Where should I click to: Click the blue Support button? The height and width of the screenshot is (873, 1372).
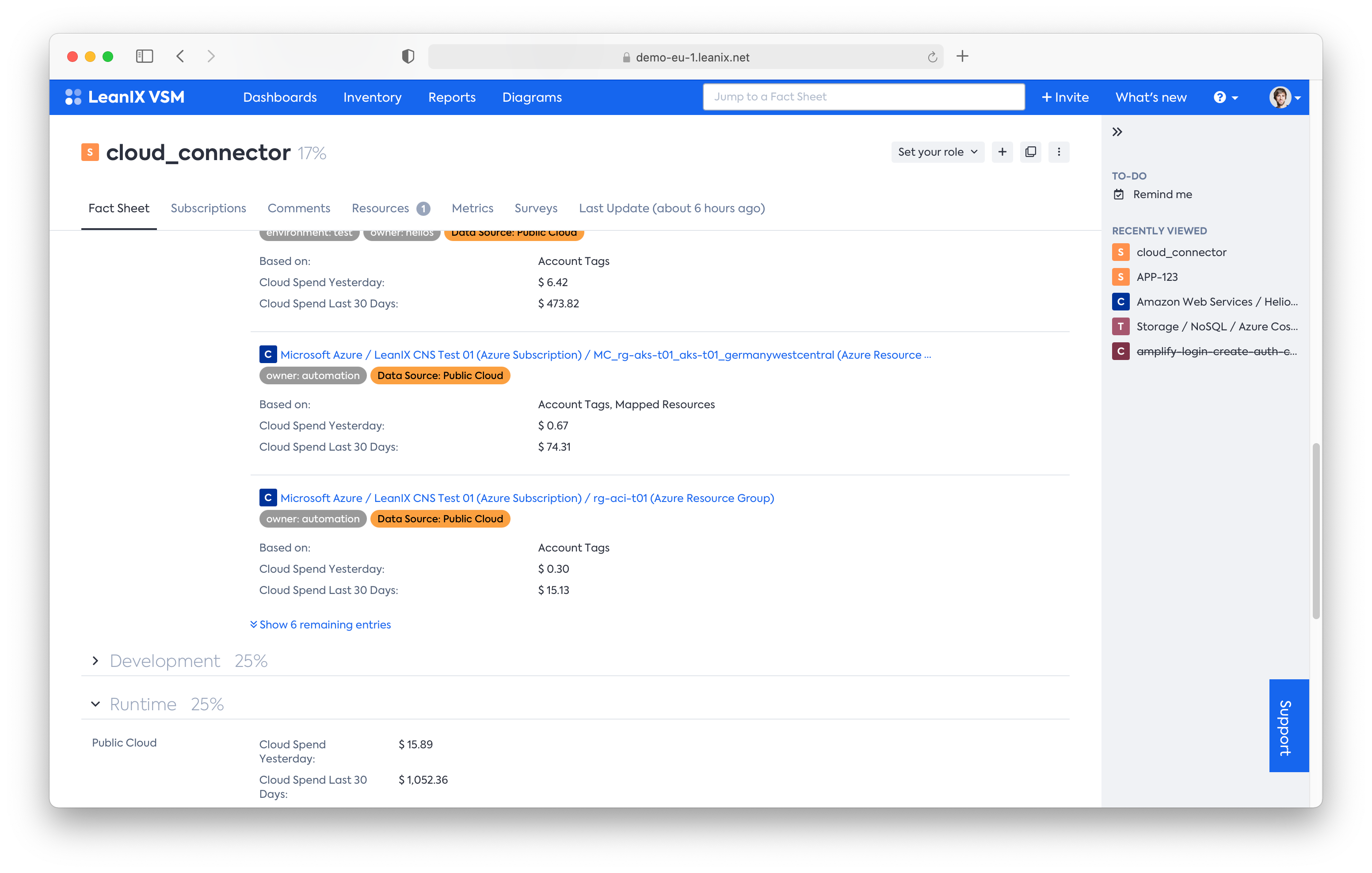(x=1289, y=725)
